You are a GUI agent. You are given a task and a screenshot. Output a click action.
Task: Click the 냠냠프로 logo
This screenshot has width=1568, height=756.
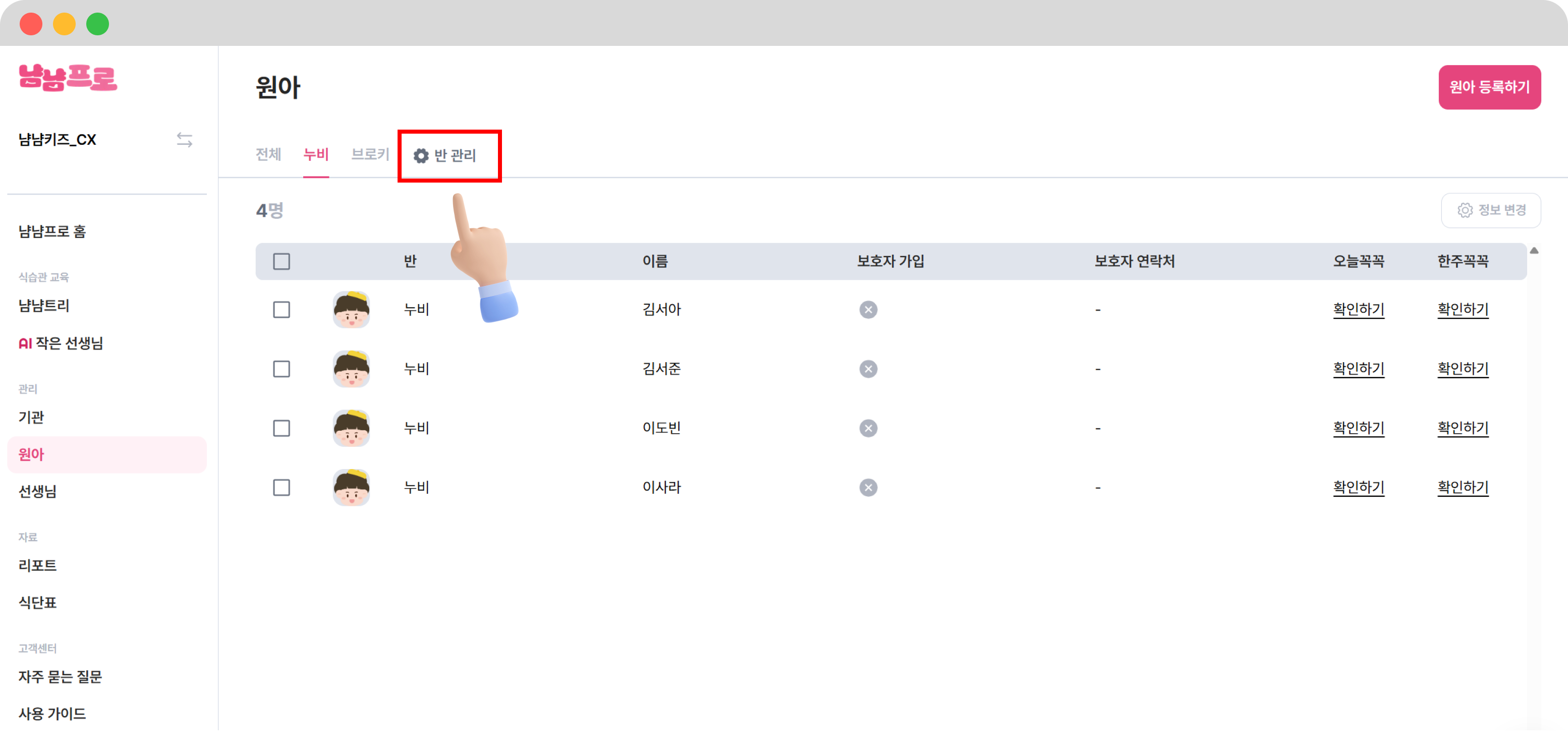68,78
